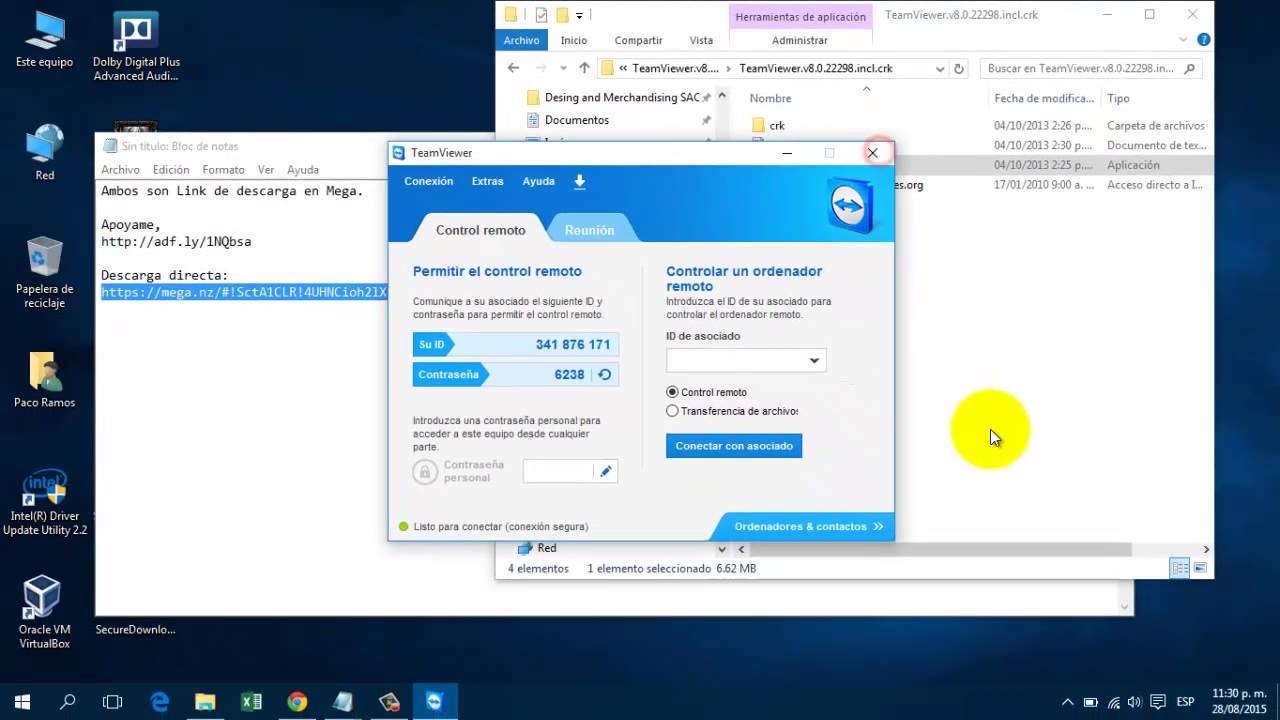Open the quick access toolbar customize arrow
This screenshot has width=1280, height=720.
579,15
